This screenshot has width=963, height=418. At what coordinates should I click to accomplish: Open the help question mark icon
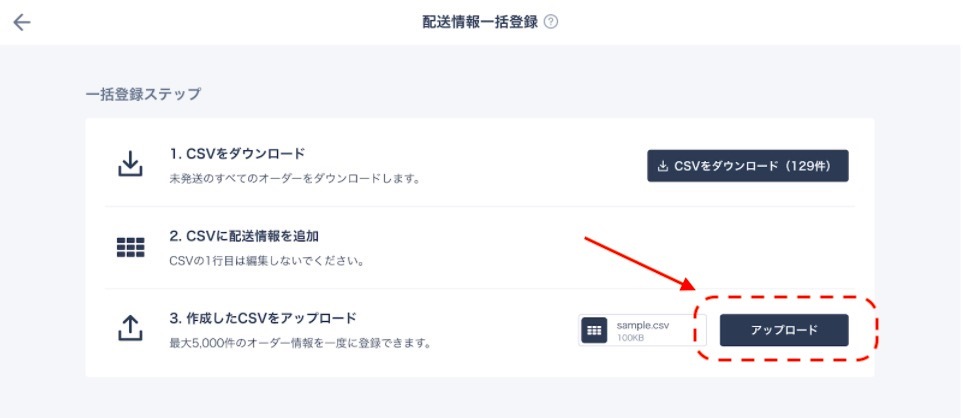coord(552,23)
